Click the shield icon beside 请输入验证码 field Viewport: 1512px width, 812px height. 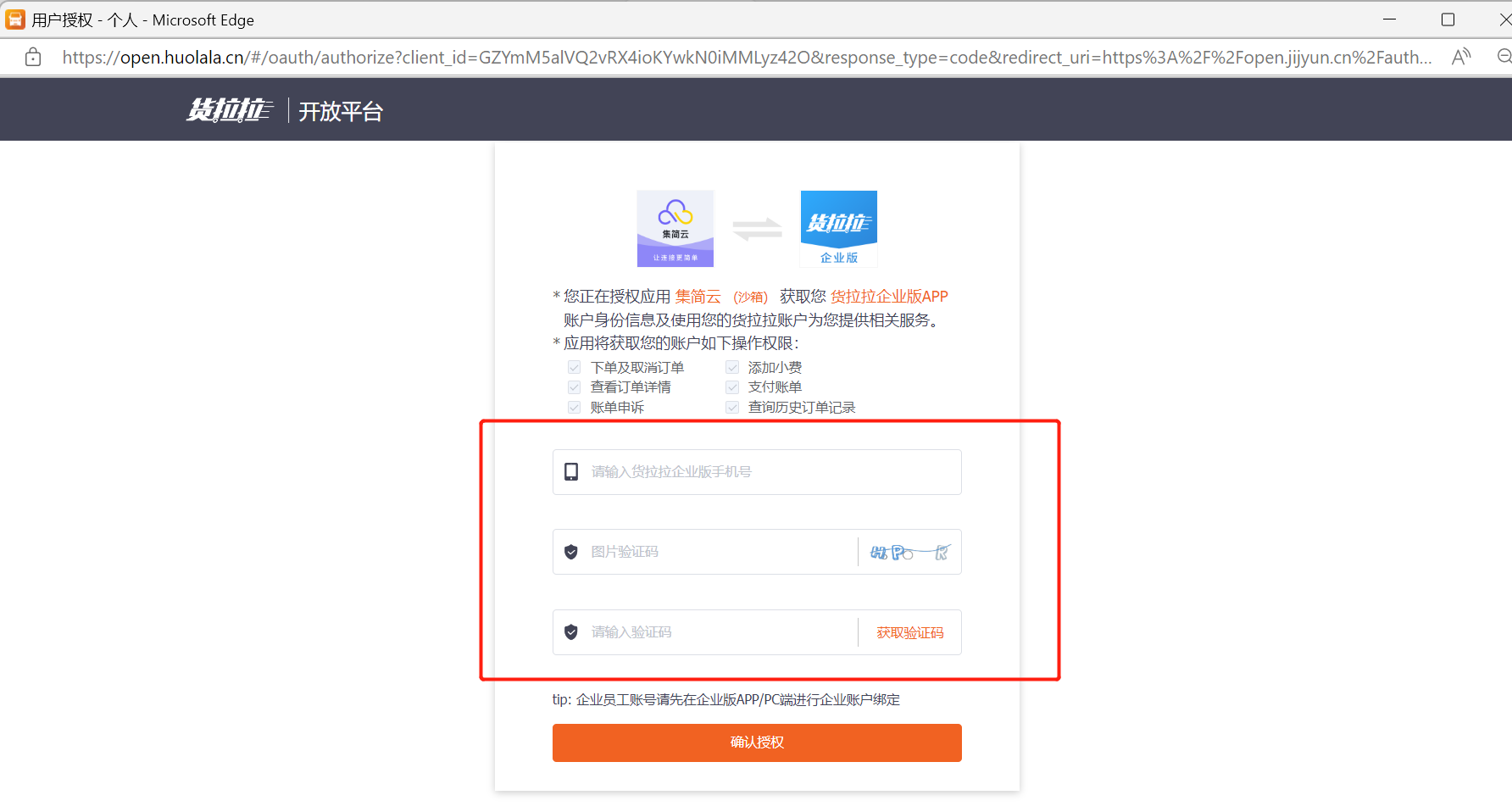coord(570,631)
